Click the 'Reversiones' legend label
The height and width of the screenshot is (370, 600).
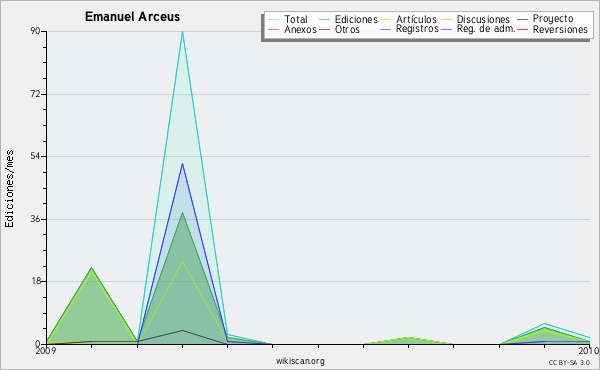point(560,29)
